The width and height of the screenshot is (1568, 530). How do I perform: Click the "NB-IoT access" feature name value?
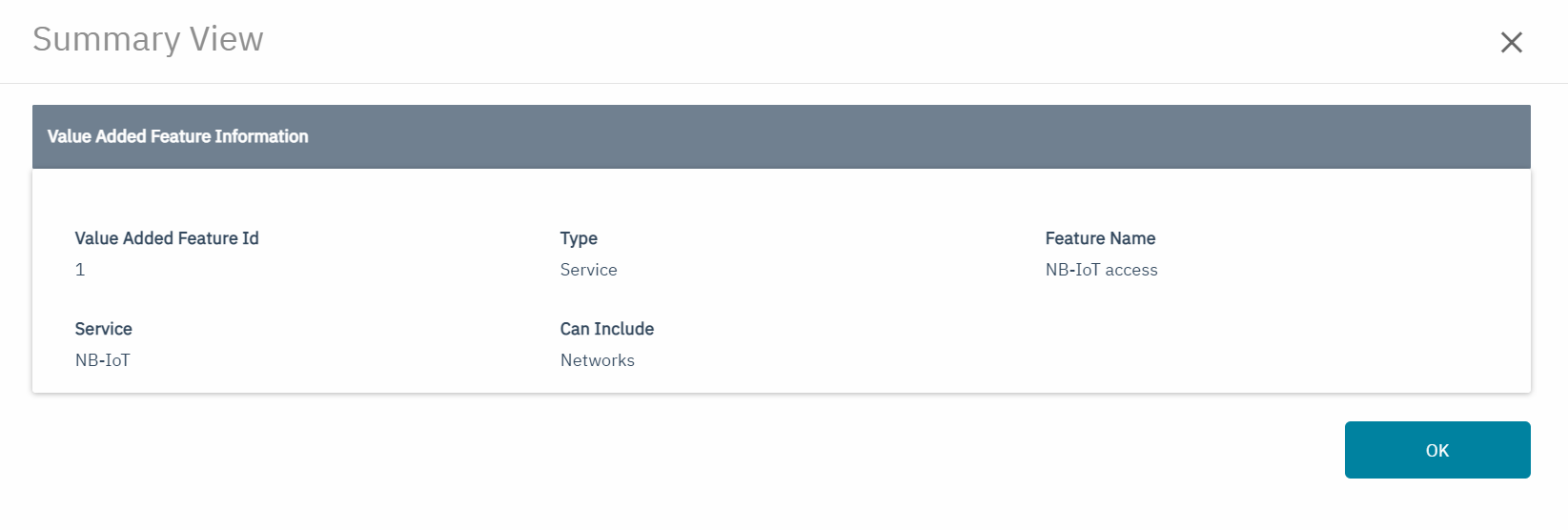tap(1101, 270)
